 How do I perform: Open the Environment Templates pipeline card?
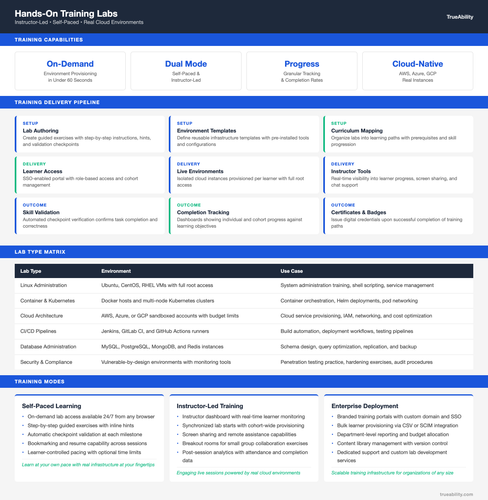pyautogui.click(x=244, y=134)
